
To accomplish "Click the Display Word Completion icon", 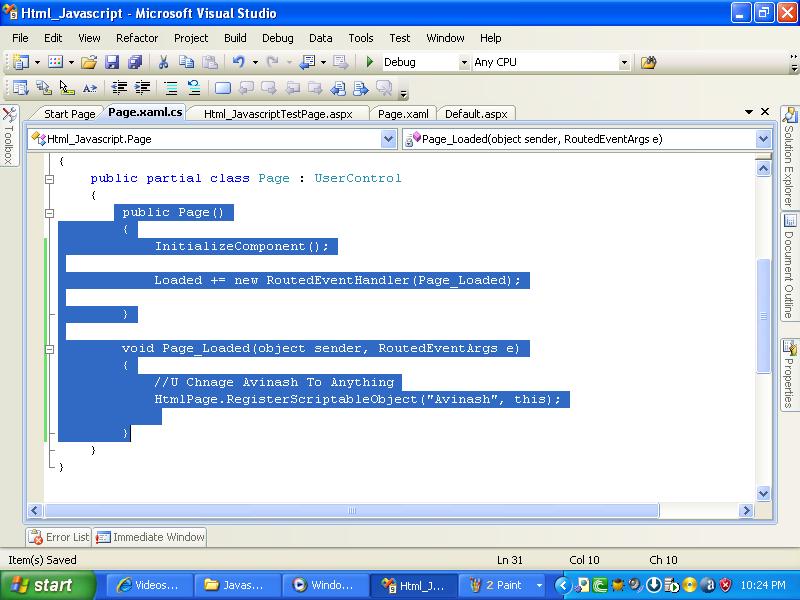I will [x=90, y=88].
